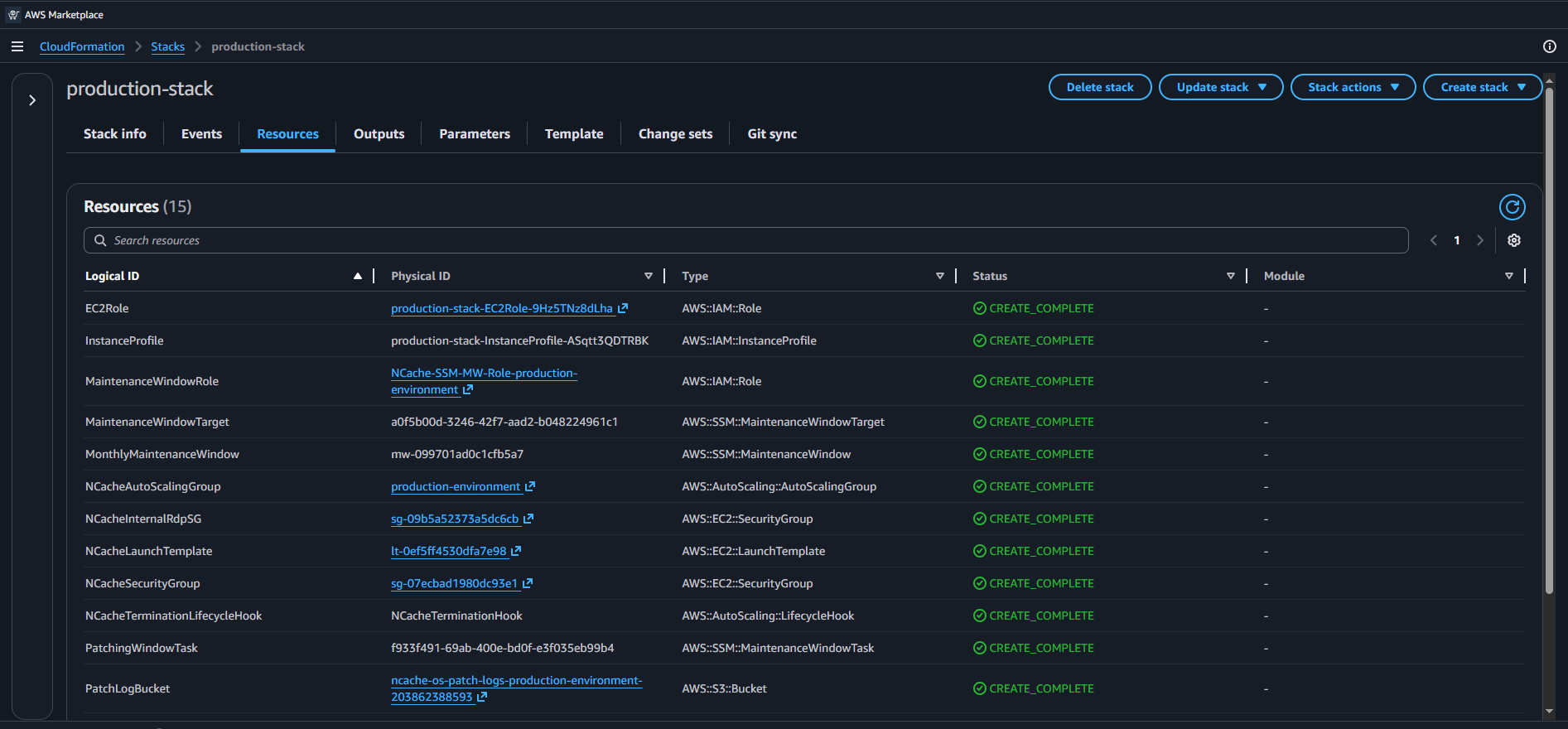Click the AWS Marketplace label
Screen dimensions: 1568x729
[64, 15]
